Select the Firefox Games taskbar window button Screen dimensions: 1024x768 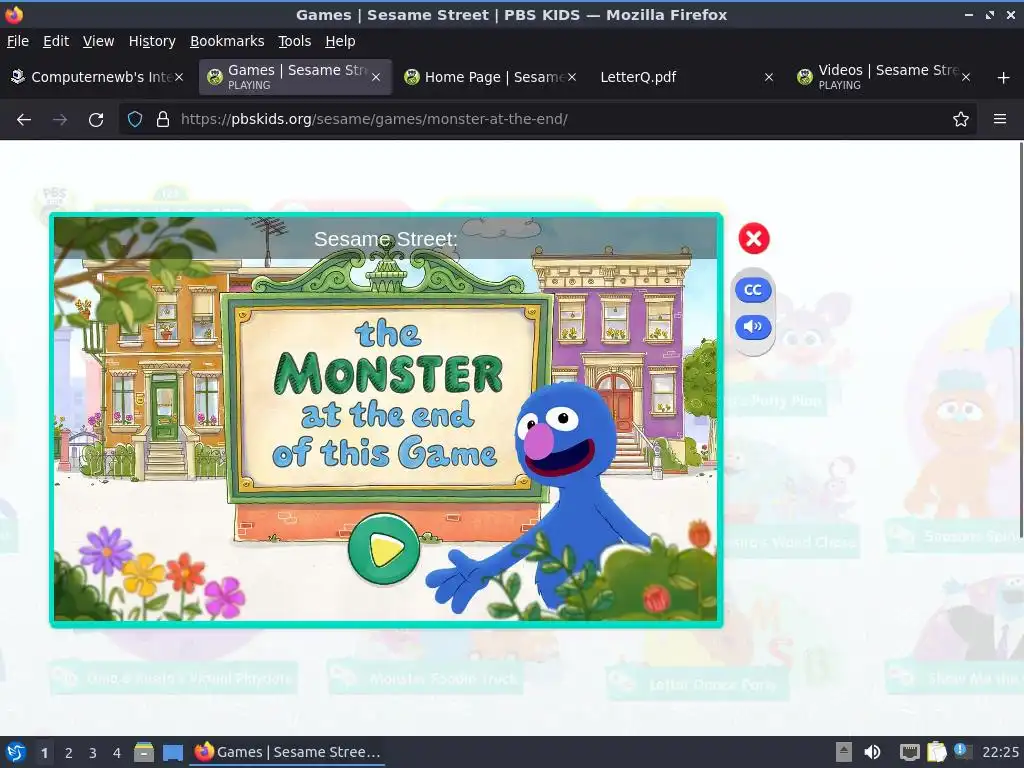(x=287, y=752)
